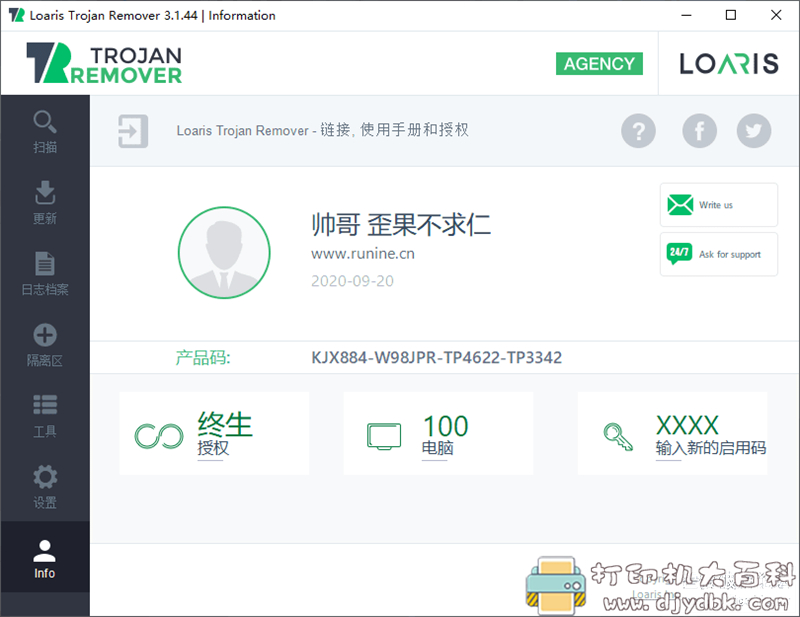800x617 pixels.
Task: Click the LOARIS brand logo
Action: (729, 64)
